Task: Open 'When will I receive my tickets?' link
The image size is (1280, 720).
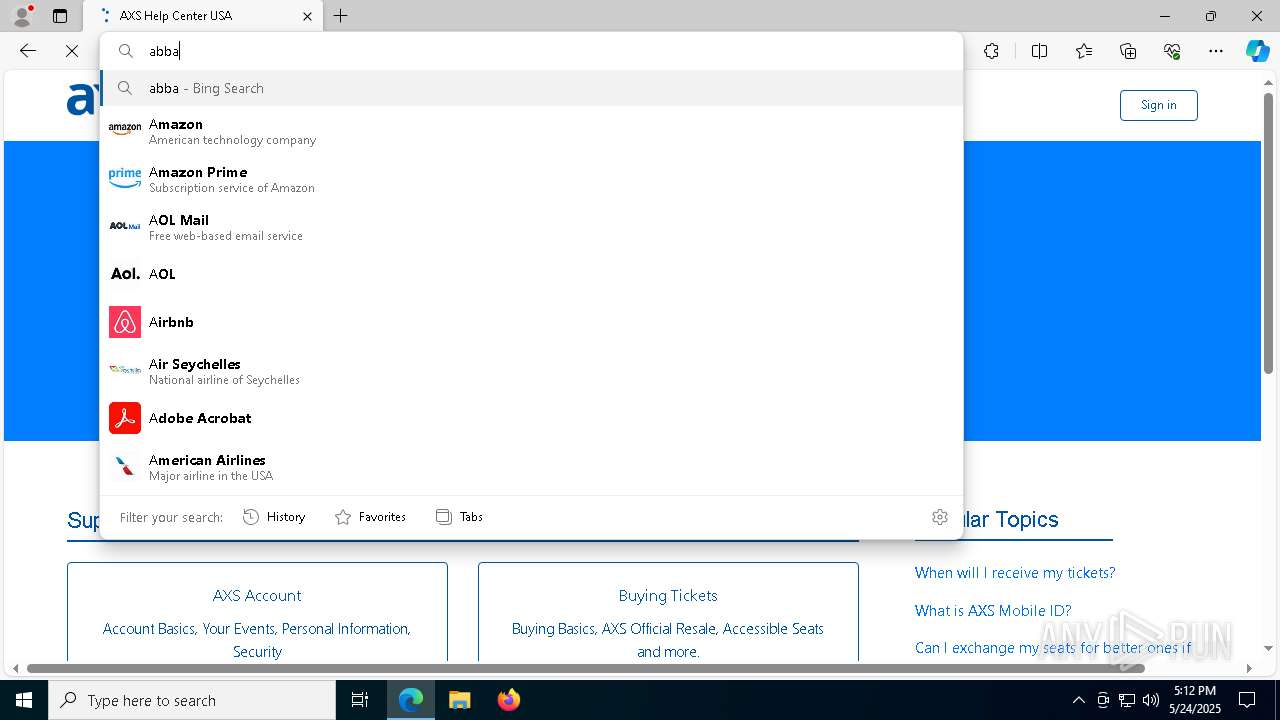Action: pos(1015,573)
